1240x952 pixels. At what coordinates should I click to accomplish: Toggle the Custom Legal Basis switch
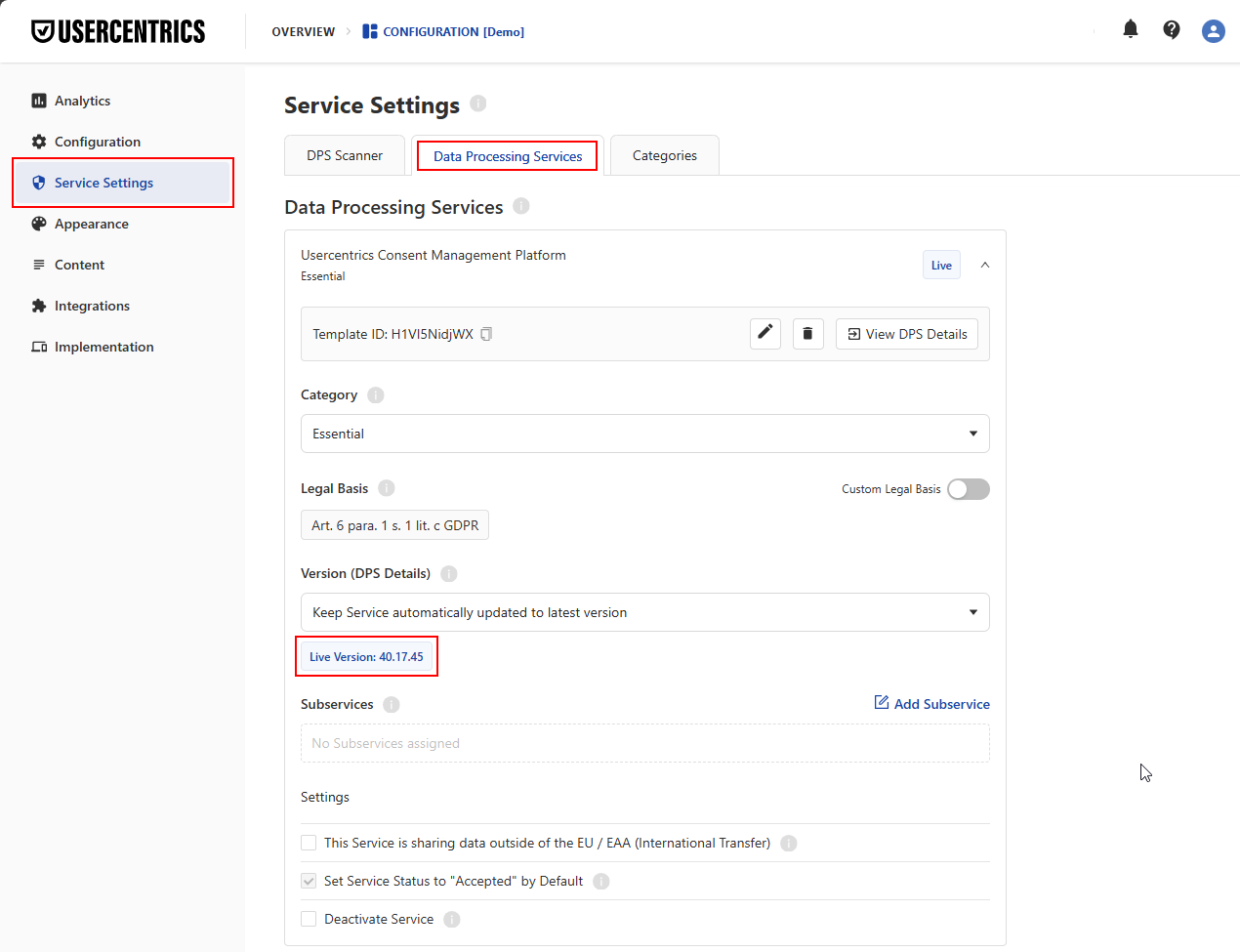[x=969, y=489]
